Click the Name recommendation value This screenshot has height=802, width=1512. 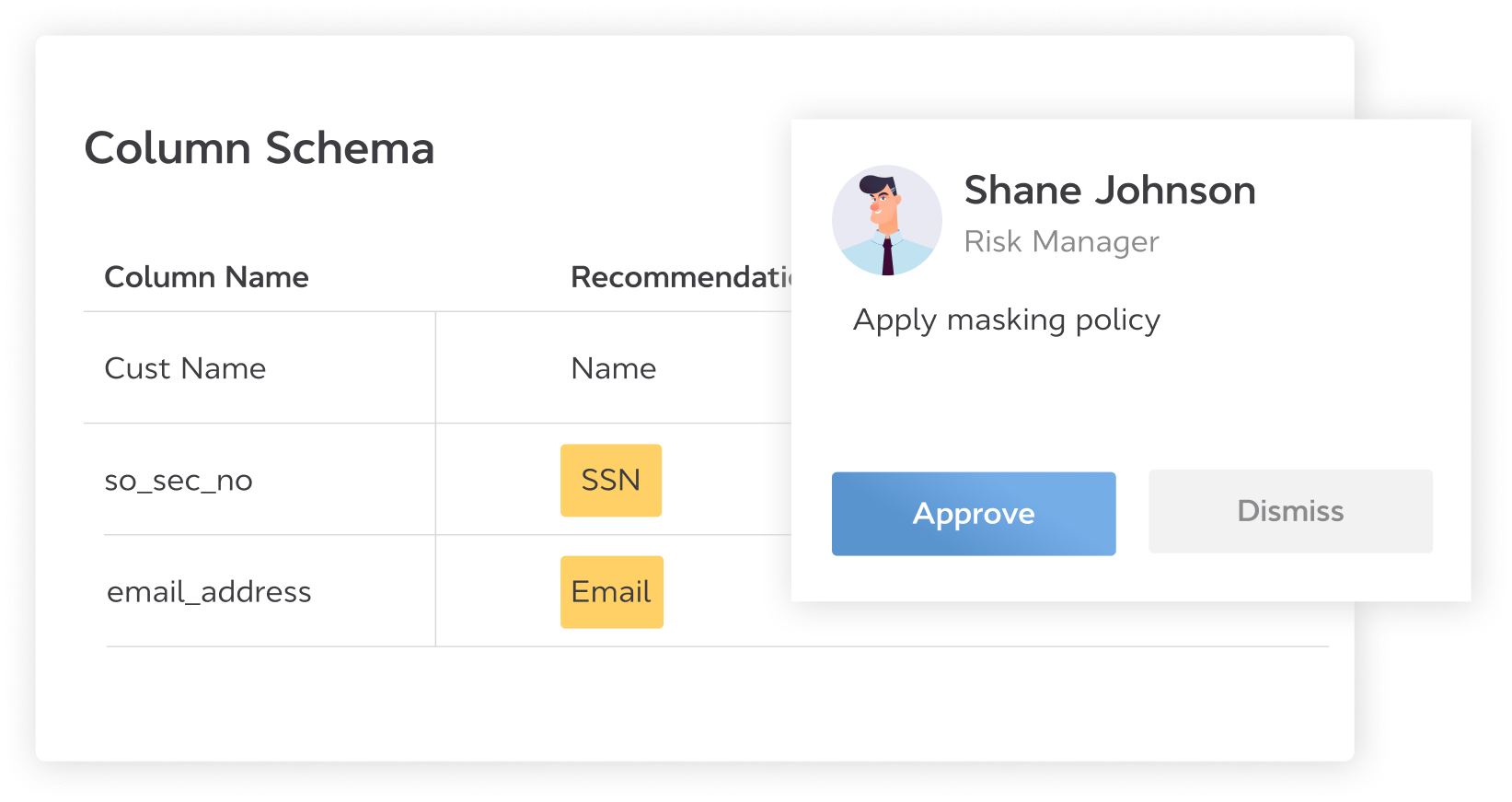pos(614,368)
